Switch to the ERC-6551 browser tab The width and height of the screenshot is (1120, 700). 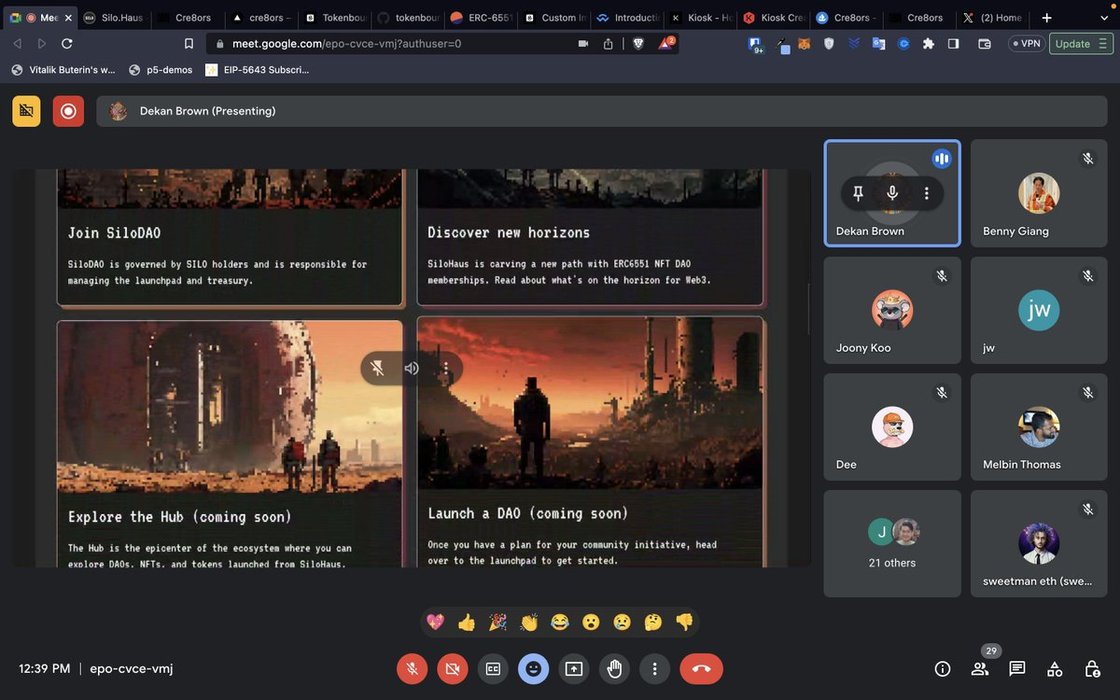click(x=481, y=18)
